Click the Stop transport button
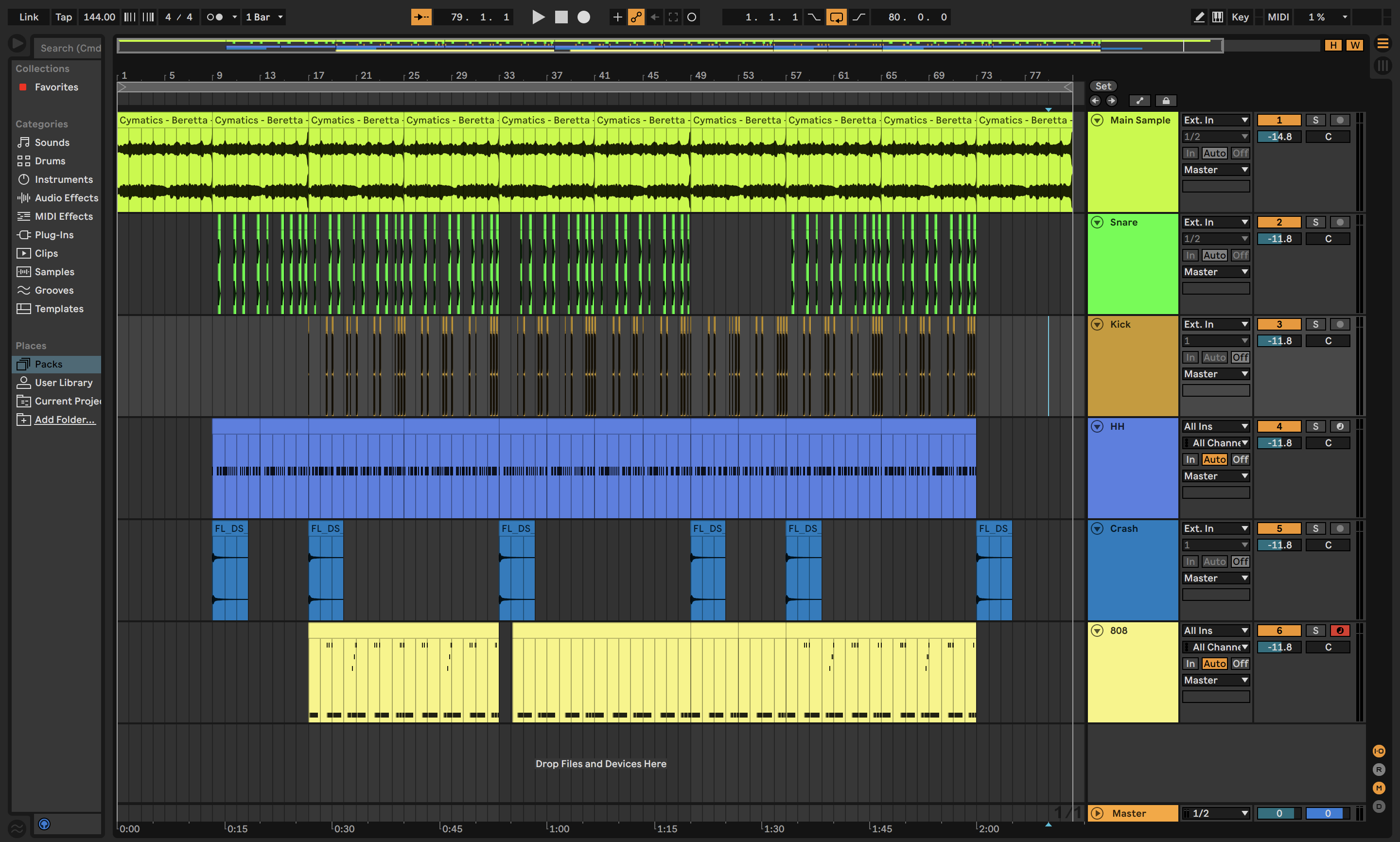 pyautogui.click(x=561, y=17)
